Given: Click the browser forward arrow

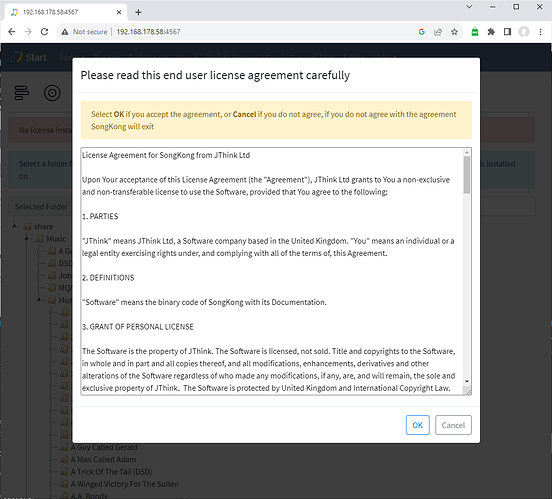Looking at the screenshot, I should click(x=28, y=32).
